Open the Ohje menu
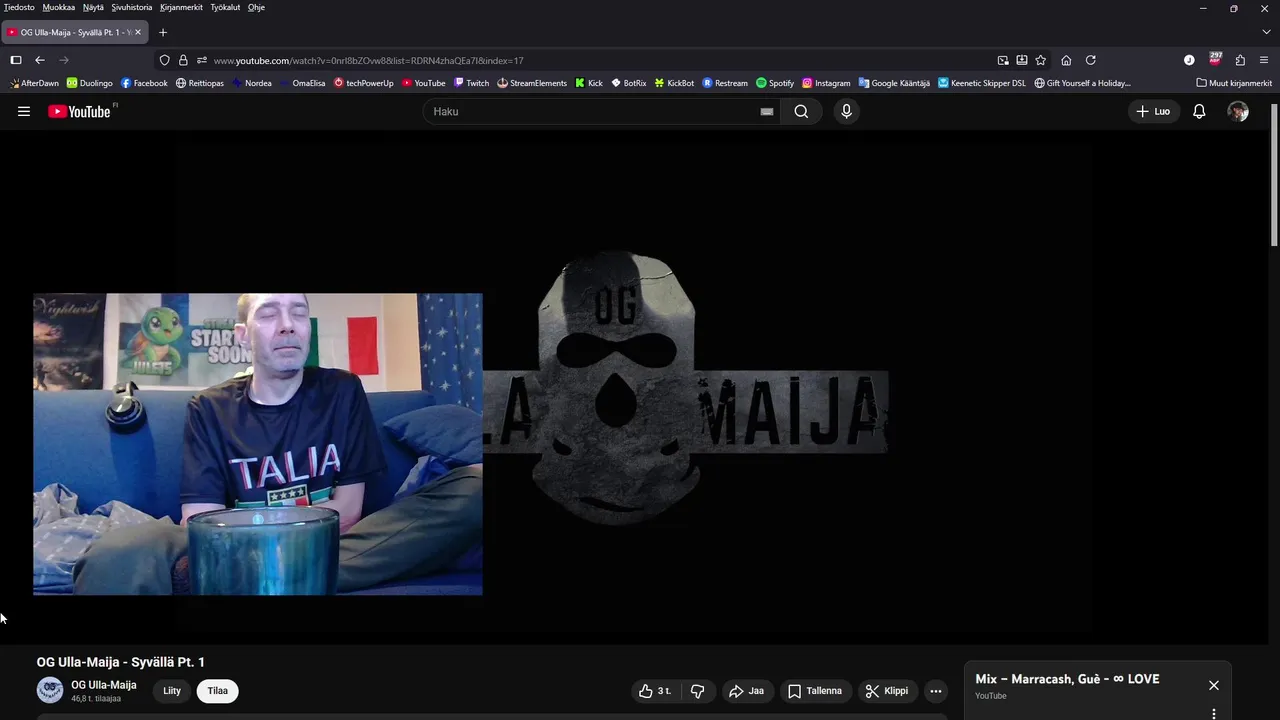Viewport: 1280px width, 720px height. [x=256, y=7]
